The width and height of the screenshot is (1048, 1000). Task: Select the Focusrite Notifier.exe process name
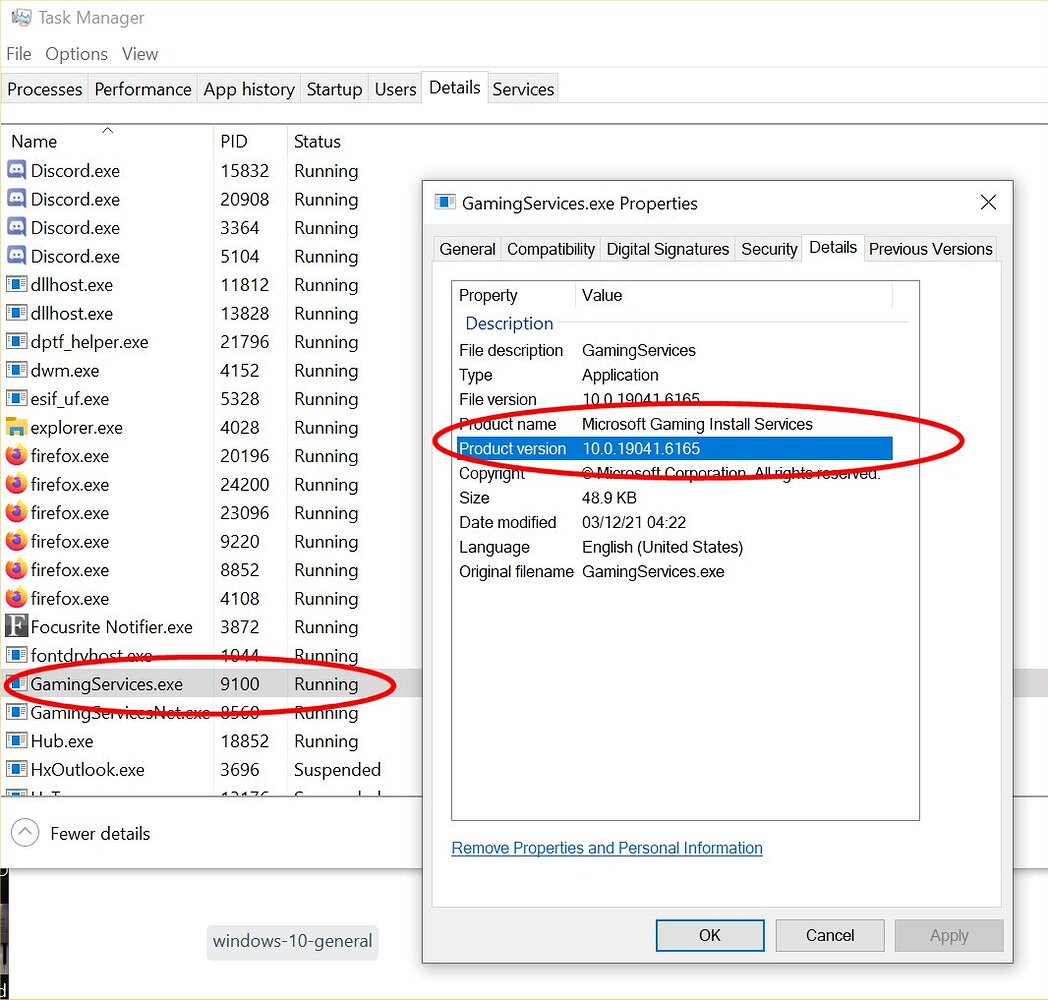[112, 627]
